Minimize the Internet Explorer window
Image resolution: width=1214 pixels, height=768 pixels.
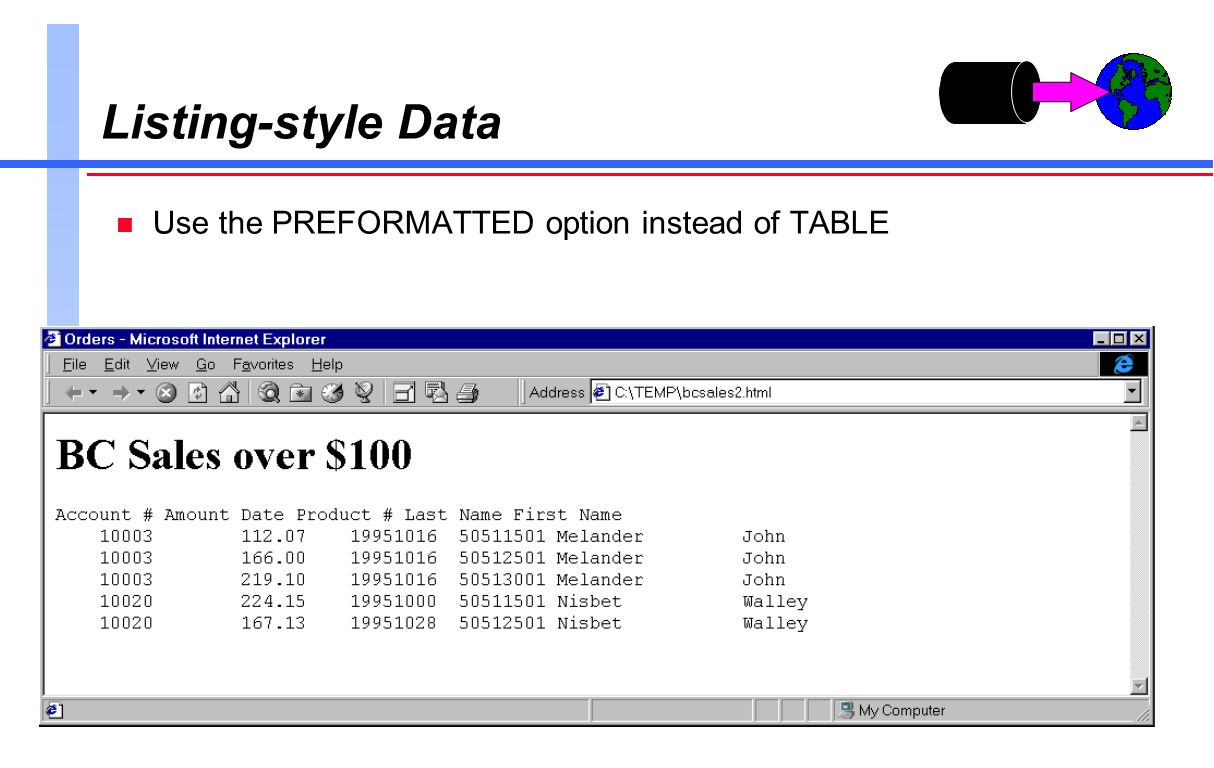[x=1102, y=339]
